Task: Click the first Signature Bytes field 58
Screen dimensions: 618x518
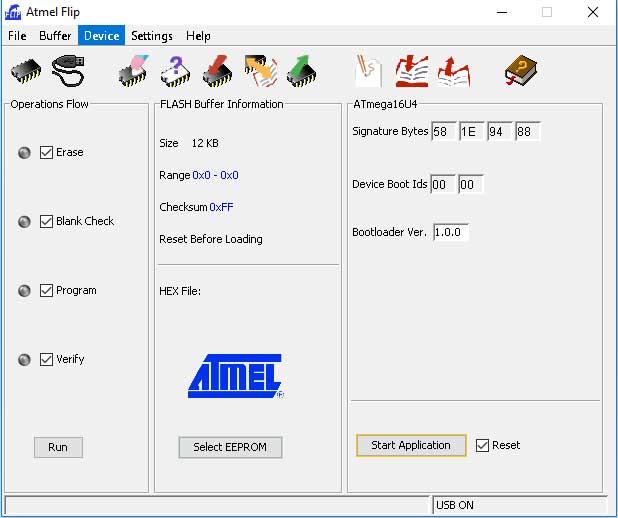Action: point(444,131)
